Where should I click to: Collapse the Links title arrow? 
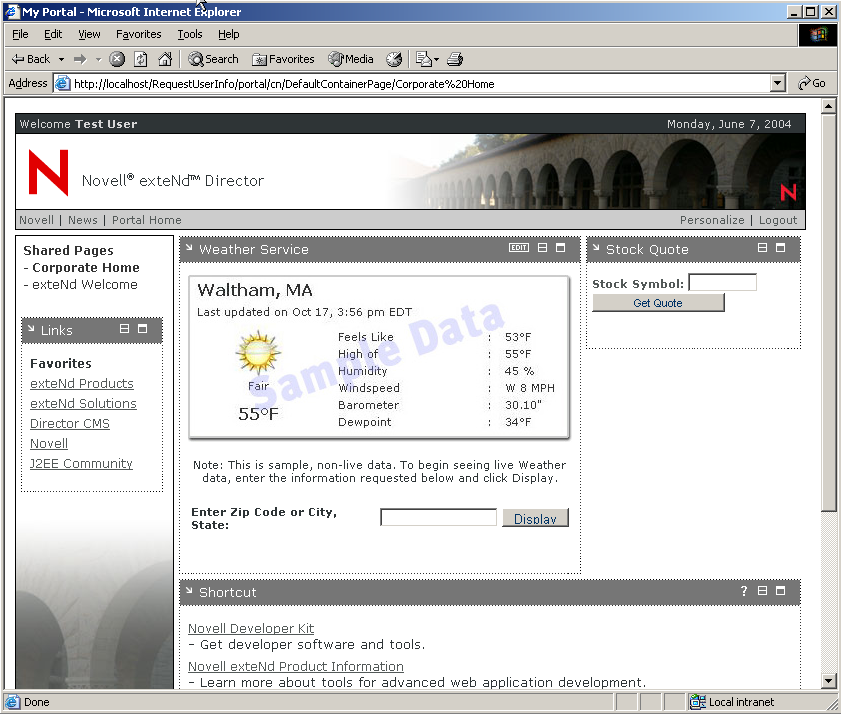[31, 328]
